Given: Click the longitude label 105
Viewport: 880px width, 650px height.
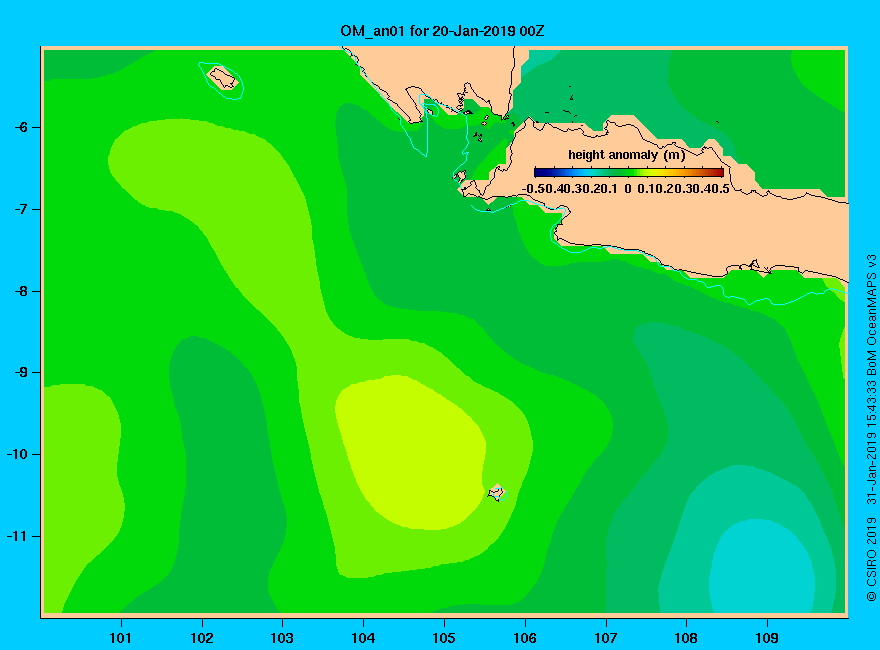Looking at the screenshot, I should [x=444, y=638].
